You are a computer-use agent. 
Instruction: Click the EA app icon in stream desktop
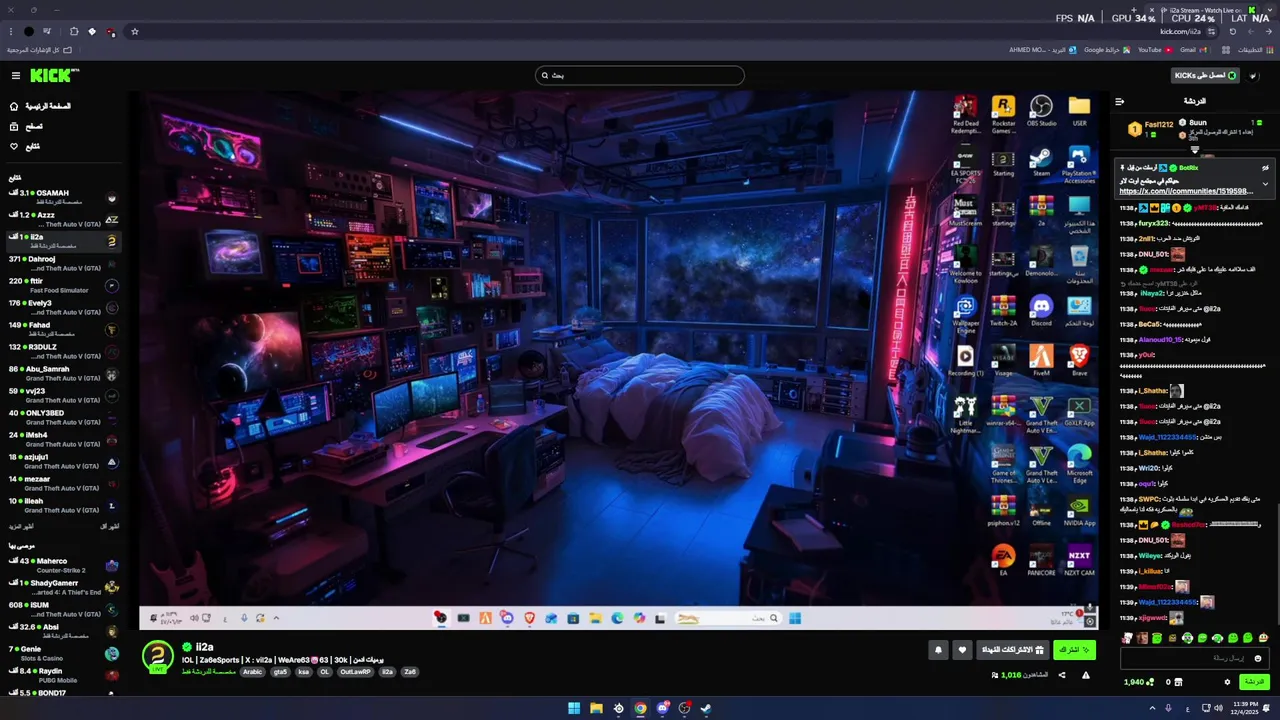coord(1003,560)
